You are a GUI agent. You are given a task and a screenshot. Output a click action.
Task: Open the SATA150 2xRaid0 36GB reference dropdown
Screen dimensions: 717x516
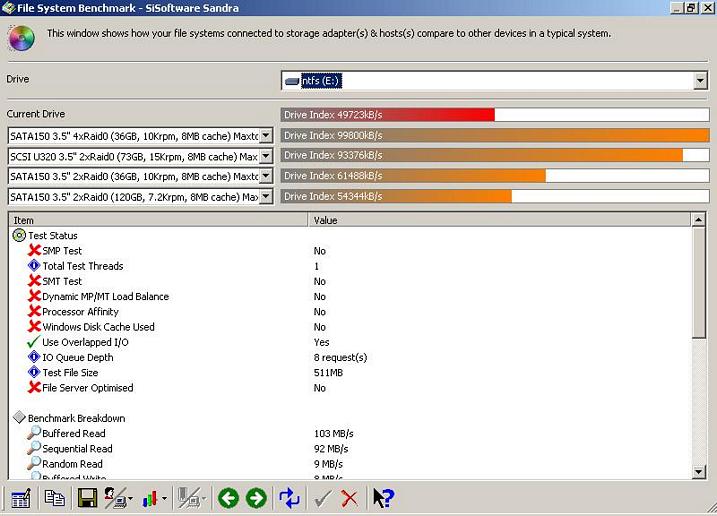[x=266, y=176]
